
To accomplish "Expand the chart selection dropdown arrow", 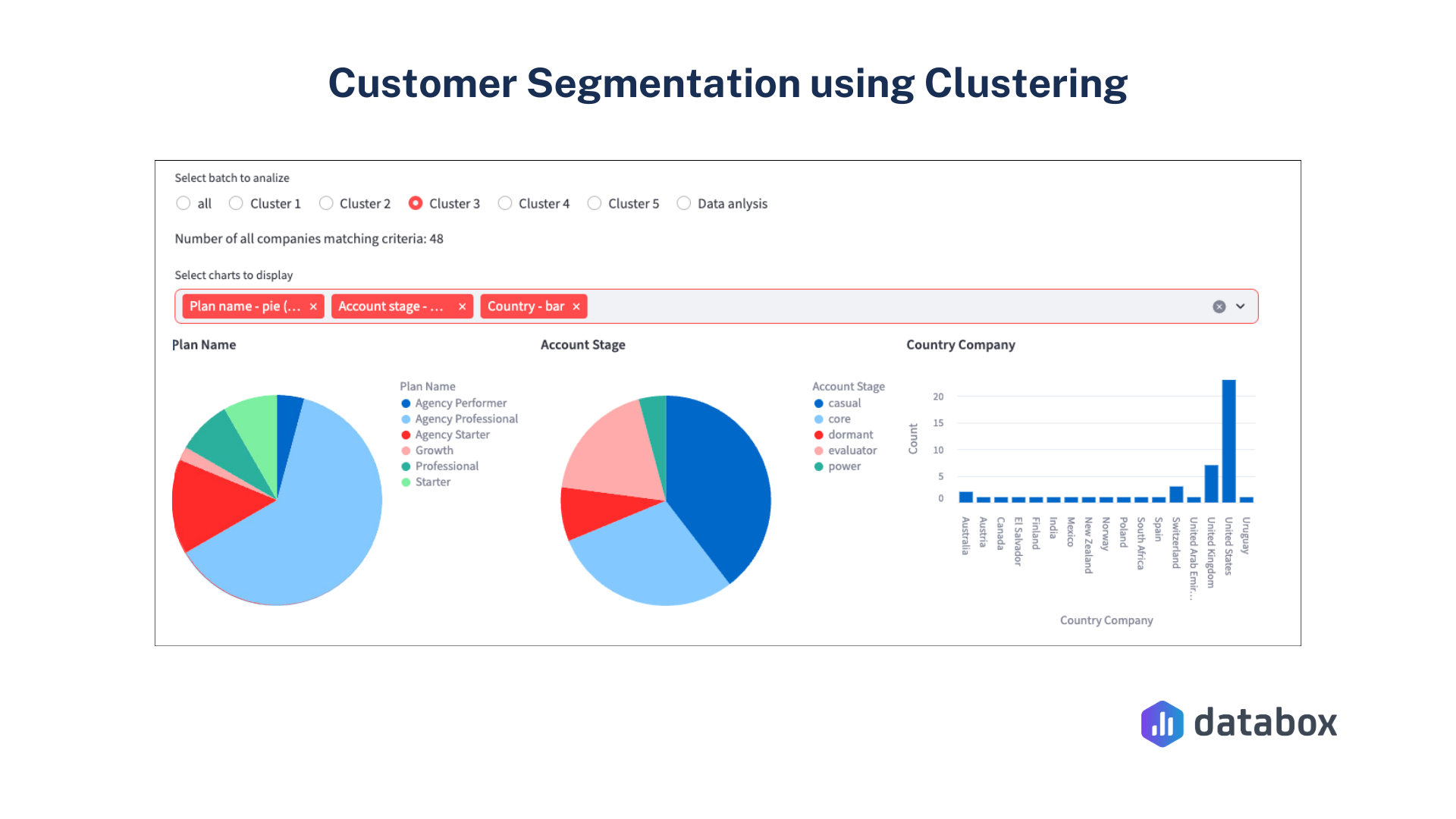I will [1241, 306].
